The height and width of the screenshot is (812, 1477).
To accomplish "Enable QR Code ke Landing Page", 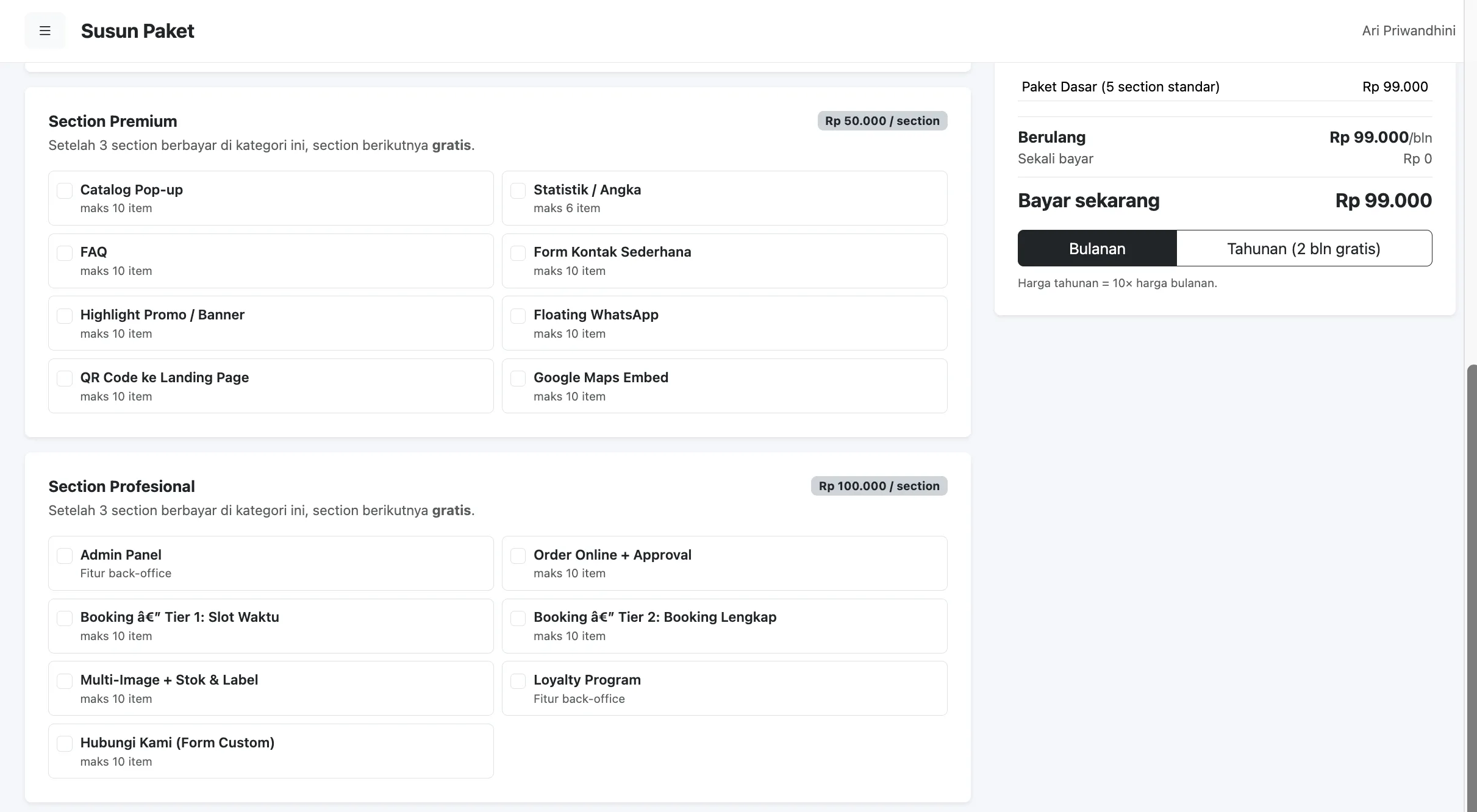I will [x=65, y=379].
